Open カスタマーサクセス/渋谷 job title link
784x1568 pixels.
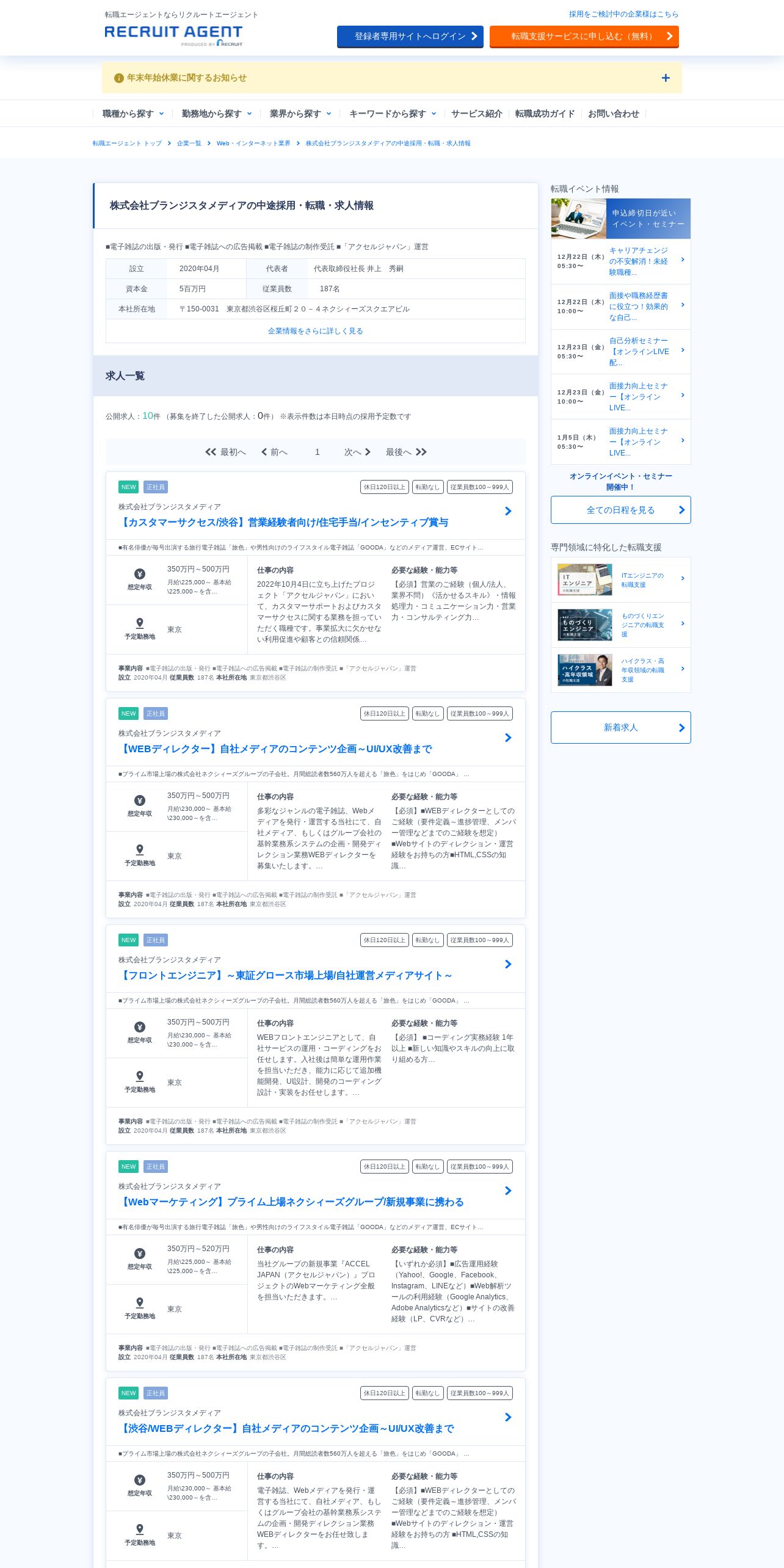[283, 523]
